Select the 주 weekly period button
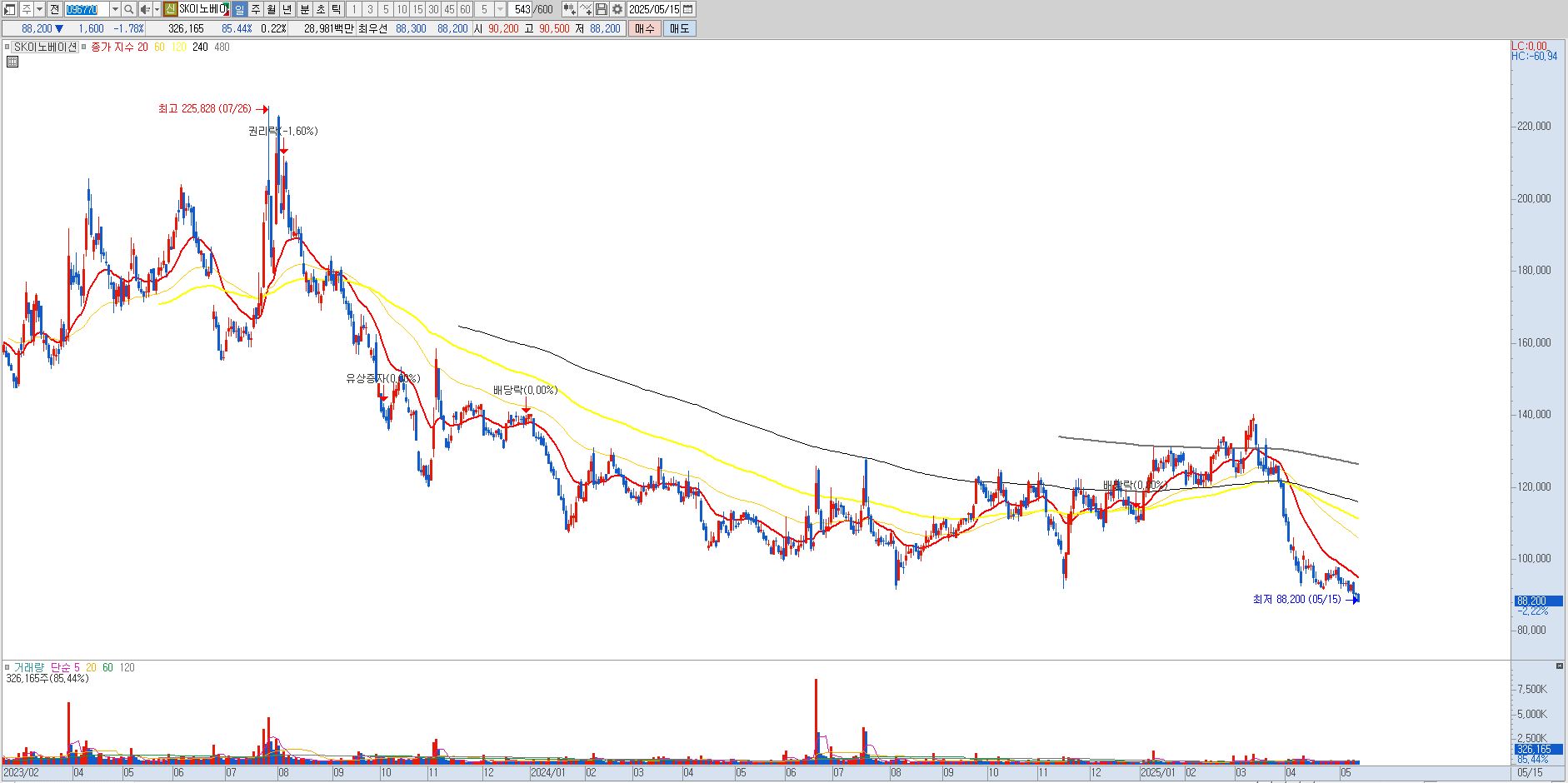The image size is (1568, 783). [x=256, y=9]
